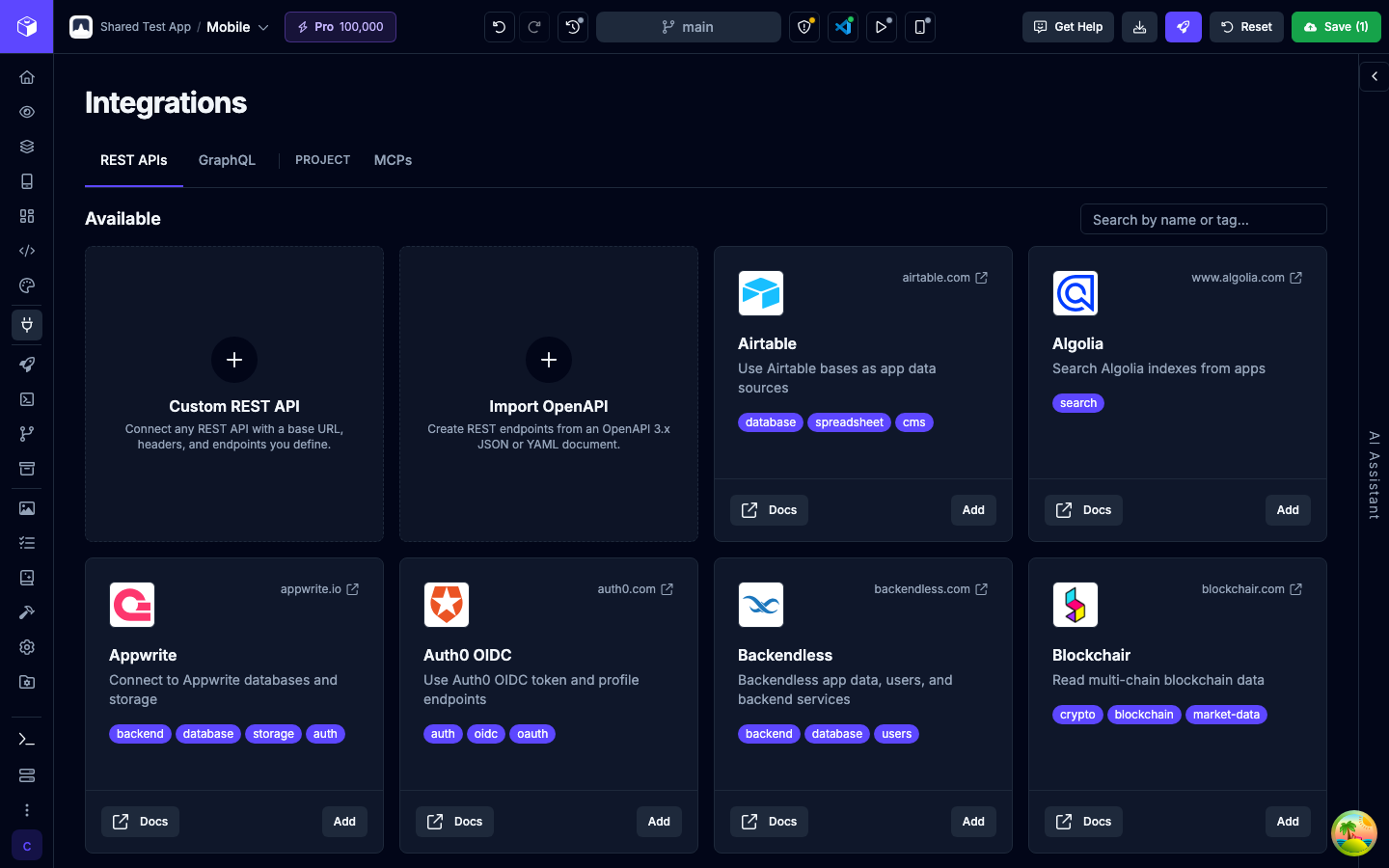
Task: Focus the search by name or tag field
Action: 1203,220
